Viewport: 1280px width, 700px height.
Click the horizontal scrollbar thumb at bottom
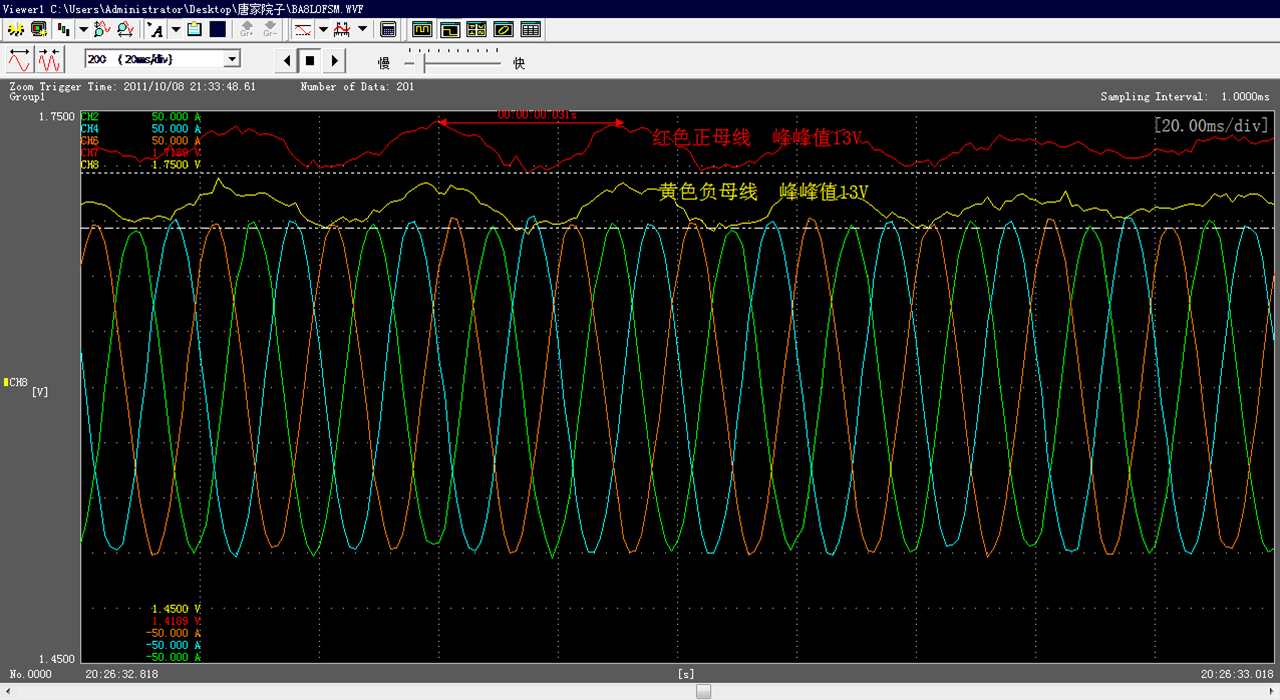(704, 691)
